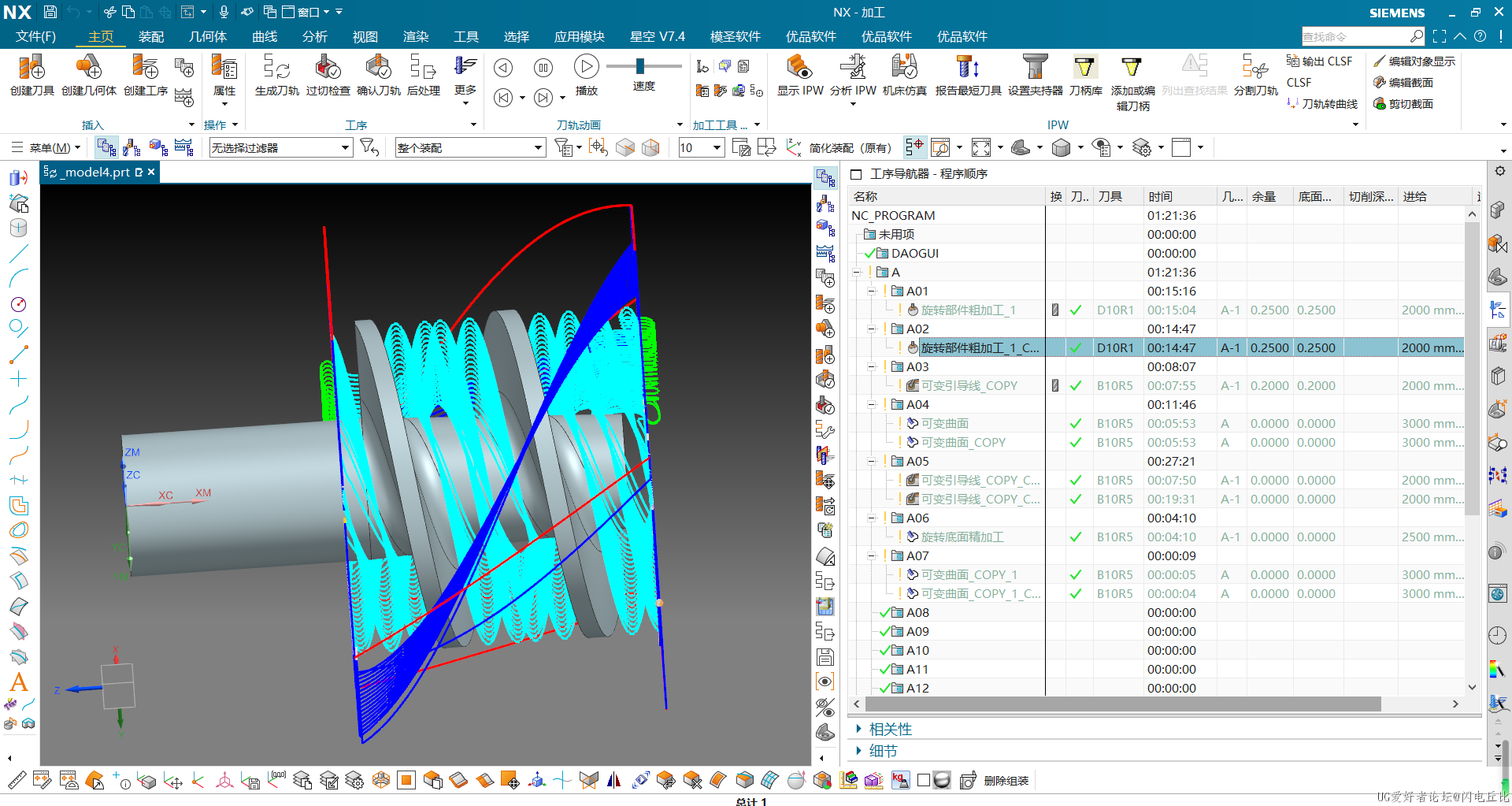Open the Attributes (属性) icon

(x=224, y=76)
